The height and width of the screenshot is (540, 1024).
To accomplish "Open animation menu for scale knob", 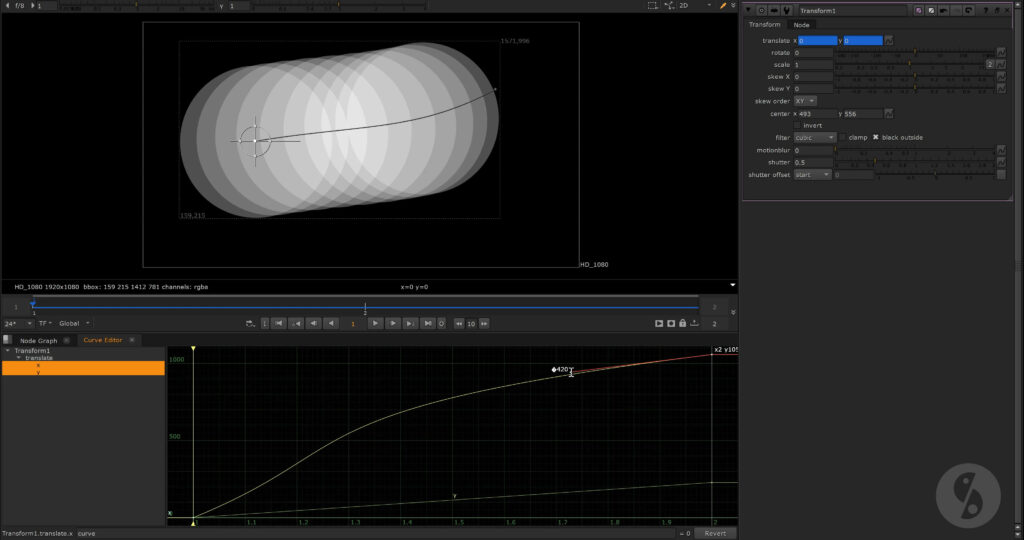I will (x=1000, y=64).
